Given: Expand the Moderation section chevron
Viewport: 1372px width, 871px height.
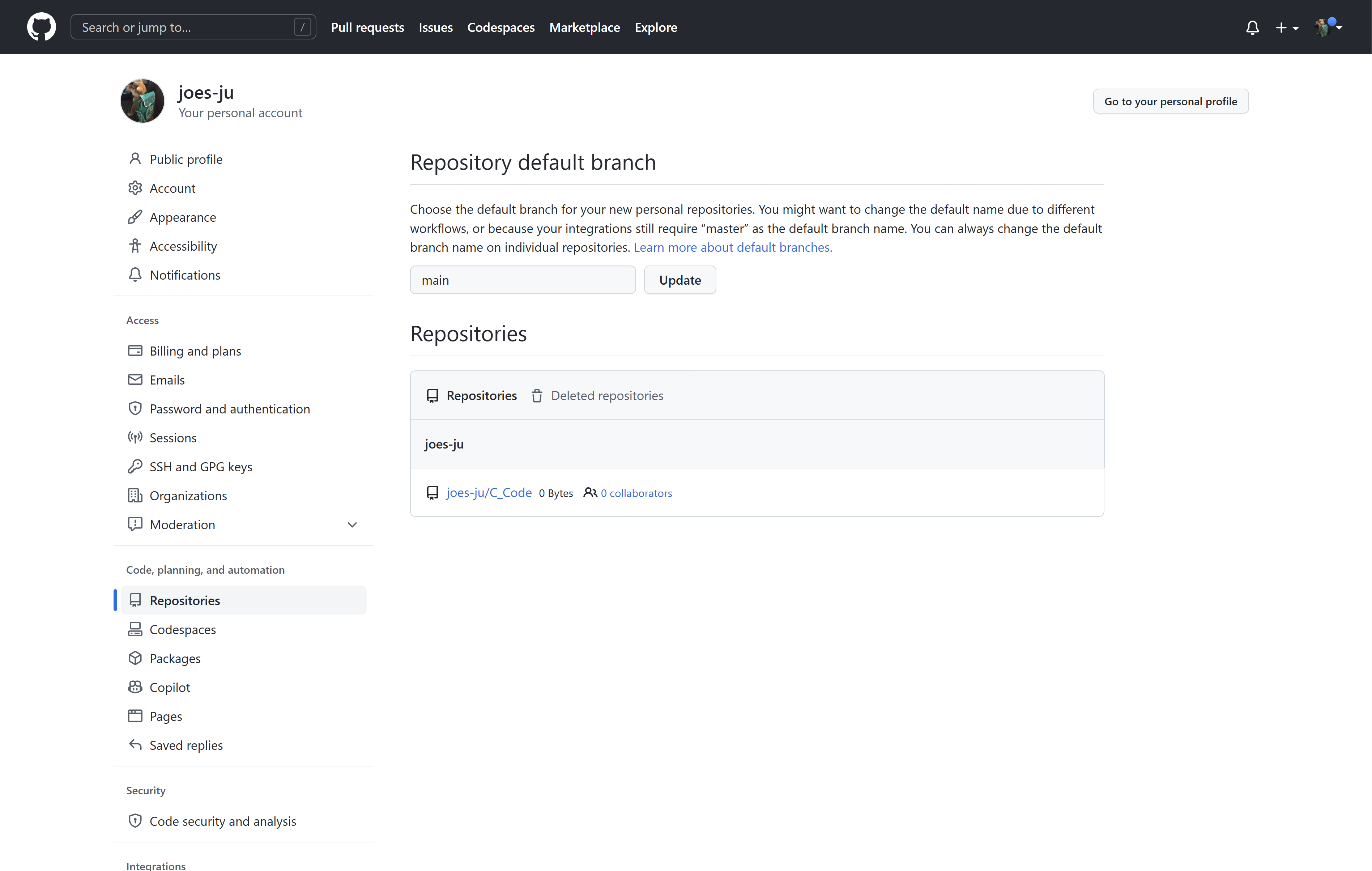Looking at the screenshot, I should 352,524.
